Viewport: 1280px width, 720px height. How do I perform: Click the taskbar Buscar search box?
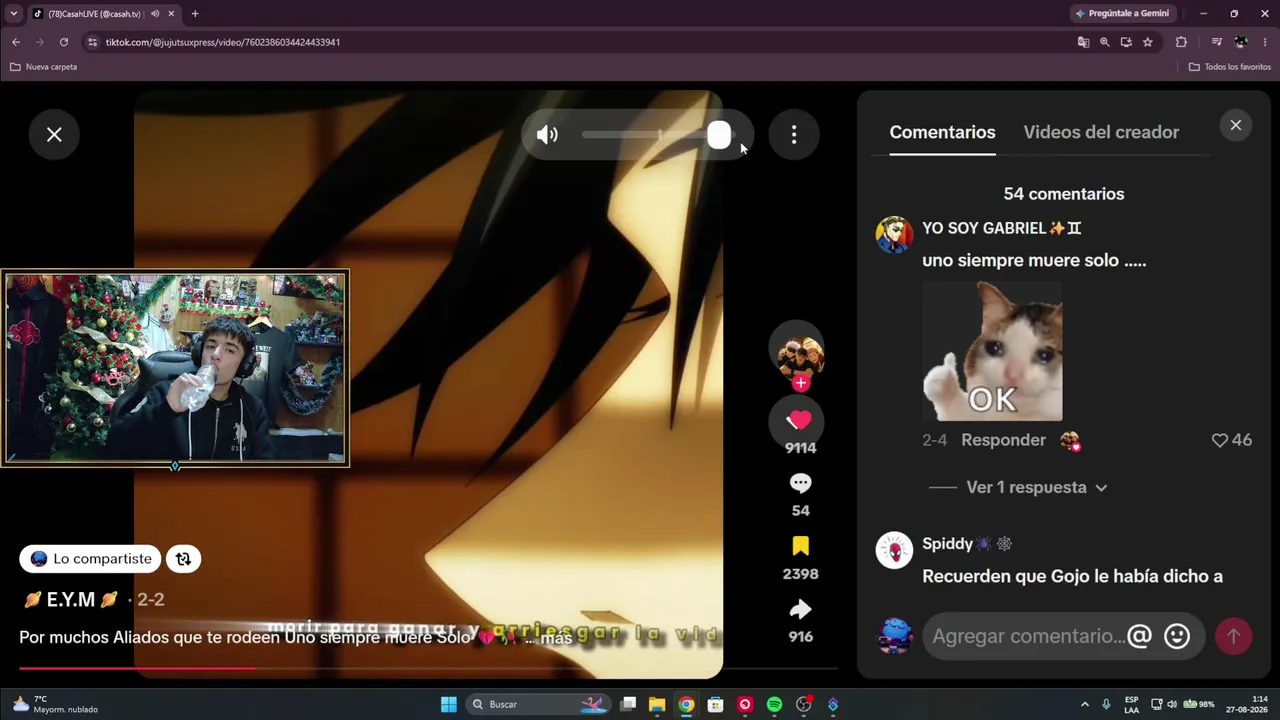click(x=538, y=704)
